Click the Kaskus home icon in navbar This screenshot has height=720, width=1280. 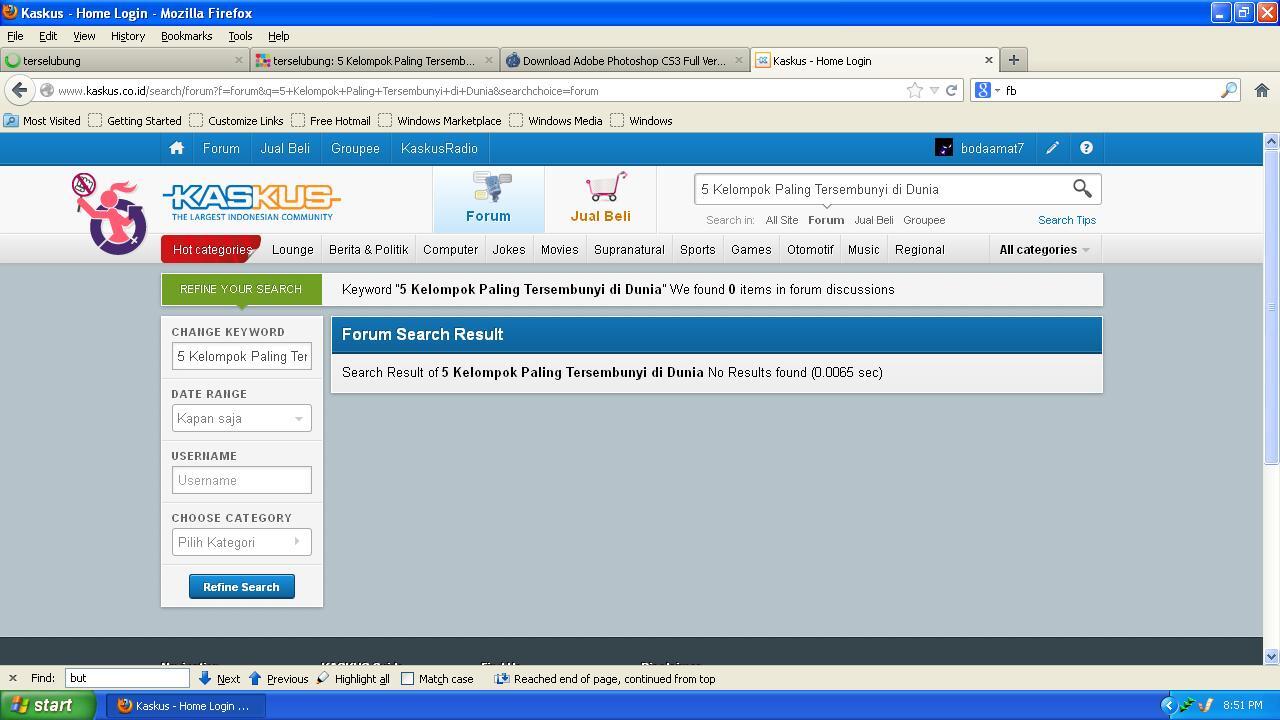click(x=177, y=148)
